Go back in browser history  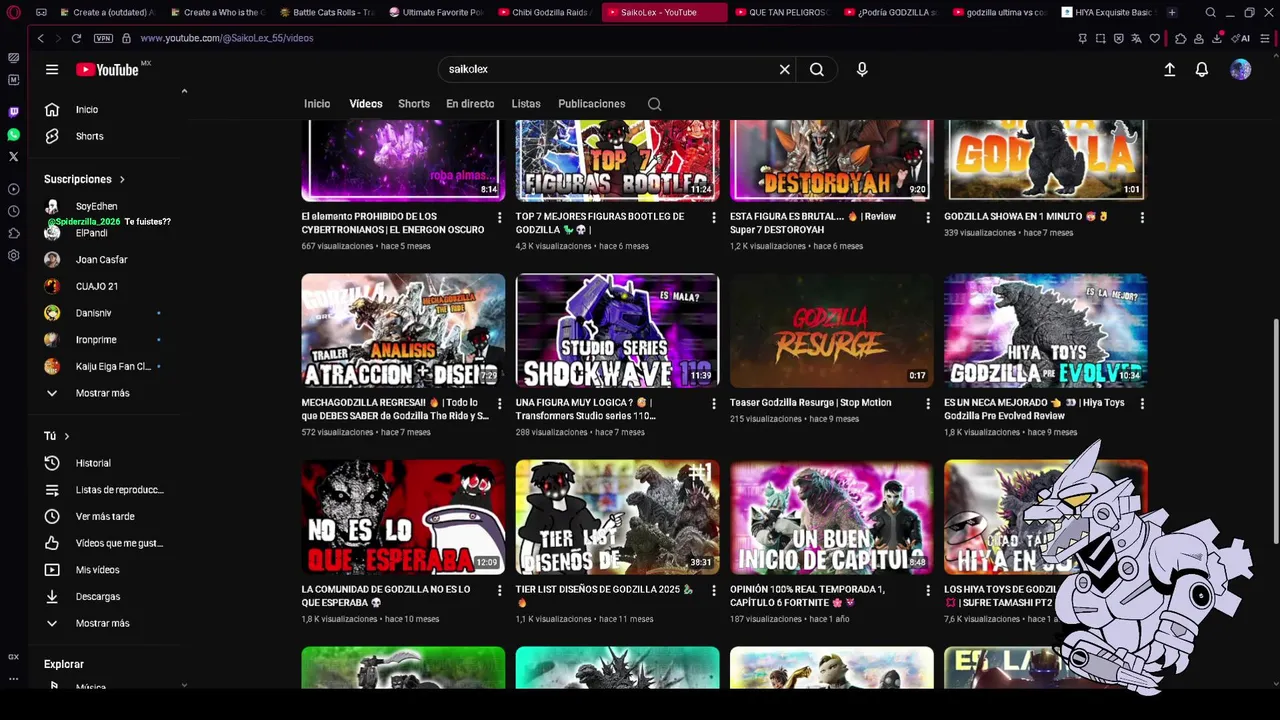pyautogui.click(x=40, y=38)
